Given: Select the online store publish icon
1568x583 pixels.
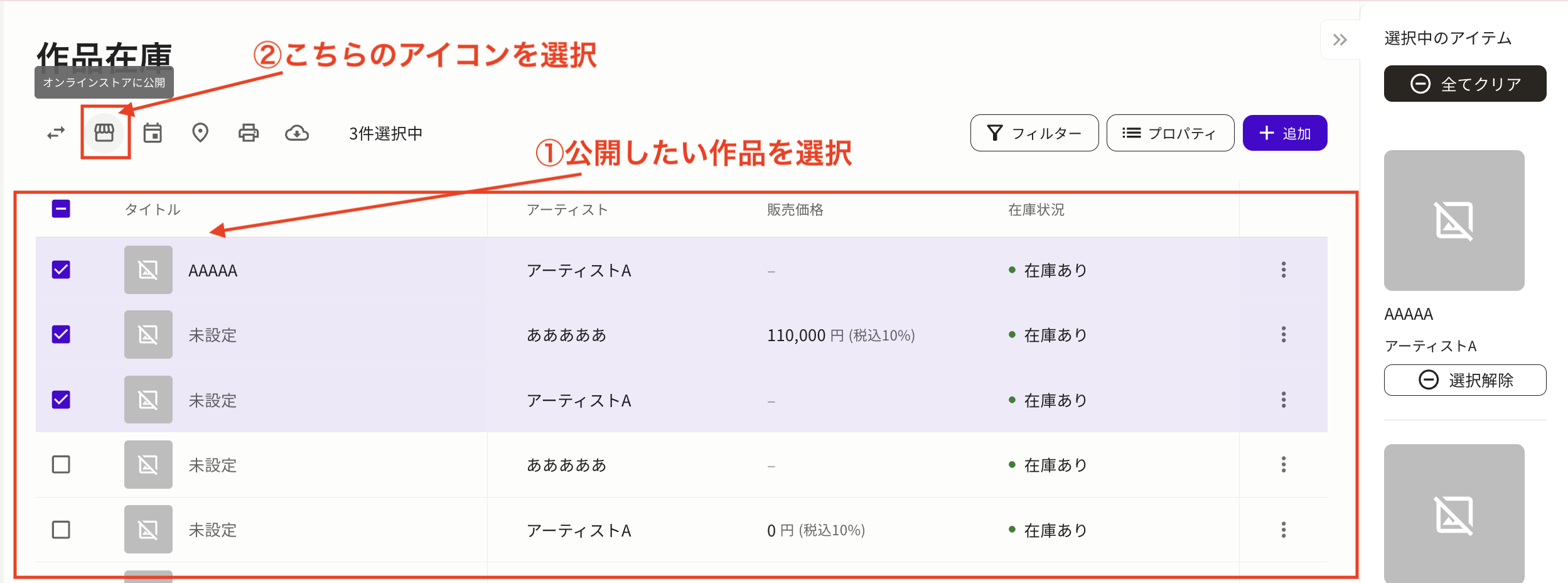Looking at the screenshot, I should [x=104, y=133].
